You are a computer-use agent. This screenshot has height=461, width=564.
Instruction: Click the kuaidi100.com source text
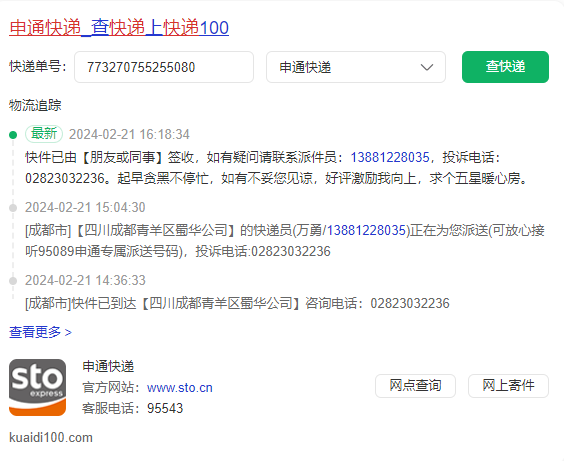tap(51, 438)
